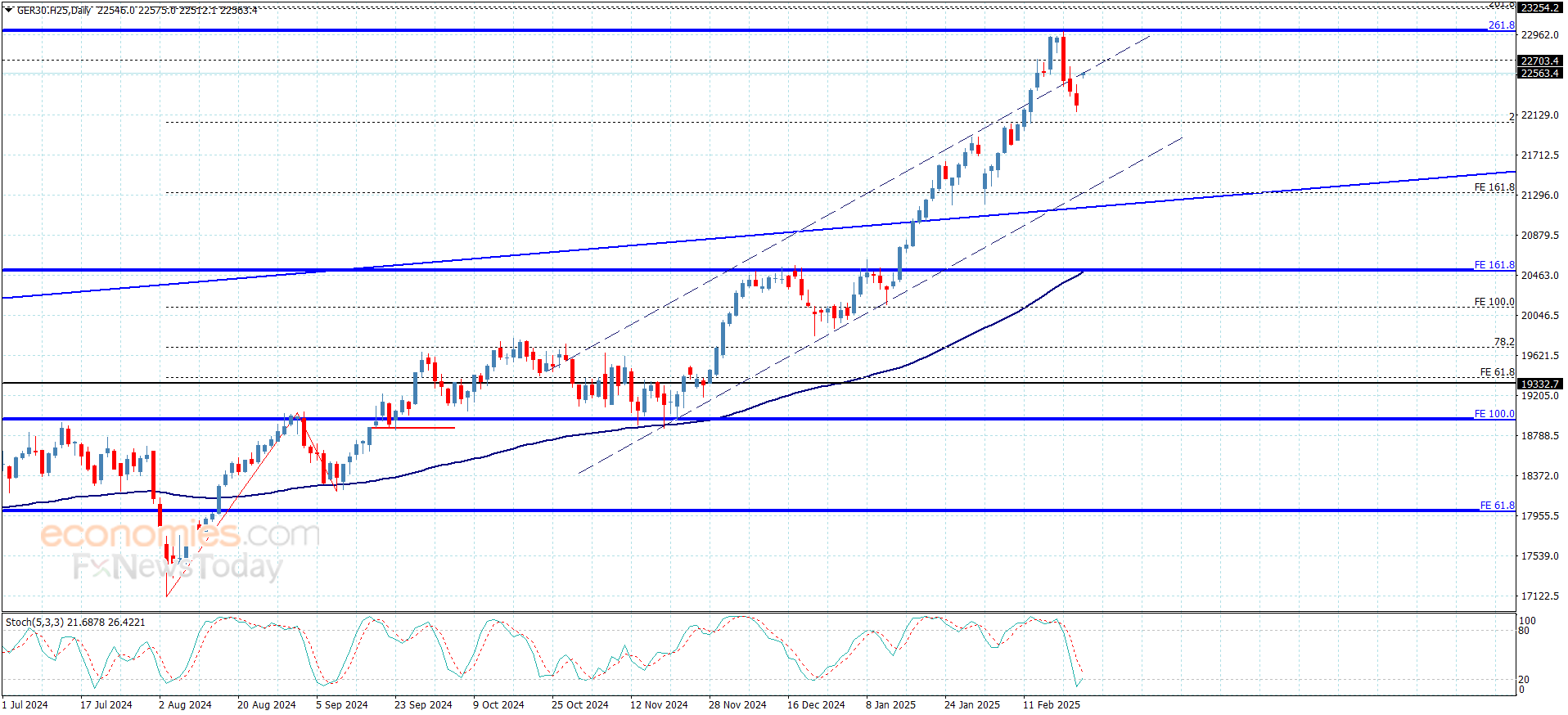Click the 18372.0 price axis value
1568x715 pixels.
coord(1539,476)
